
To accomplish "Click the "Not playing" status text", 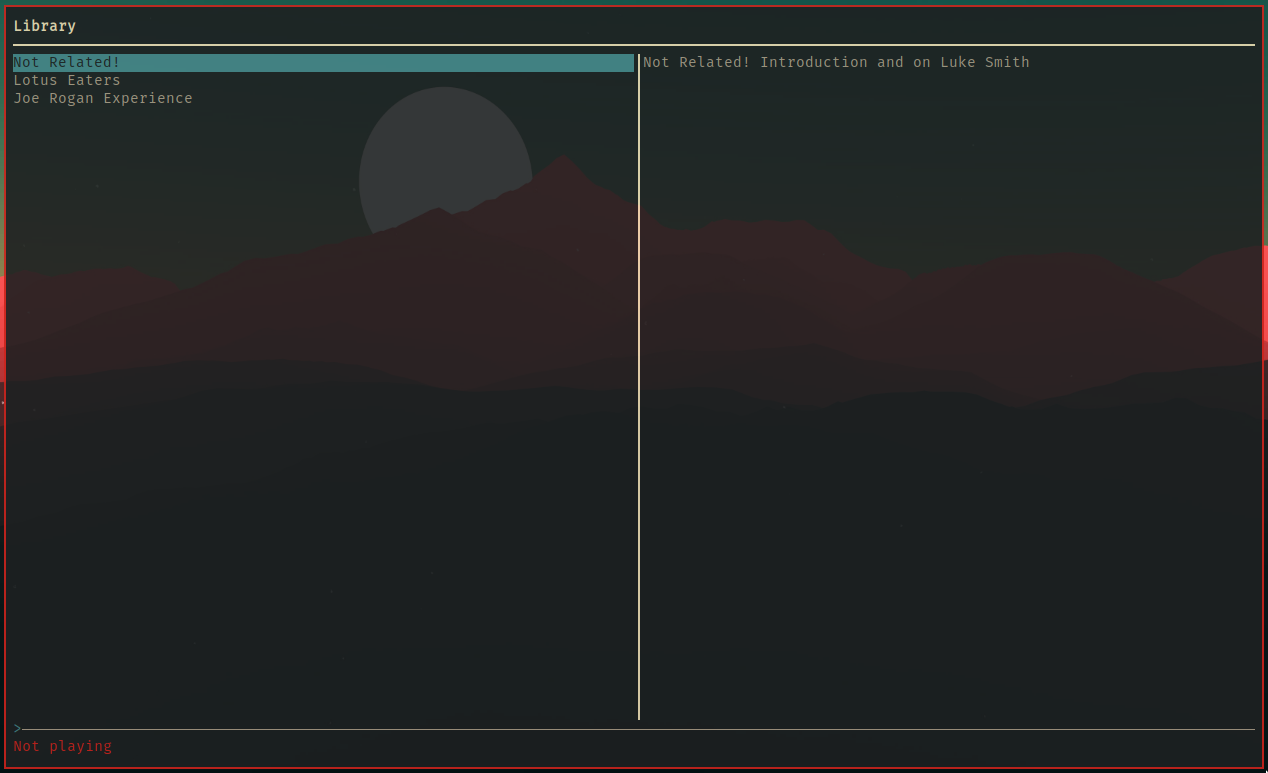I will coord(62,746).
